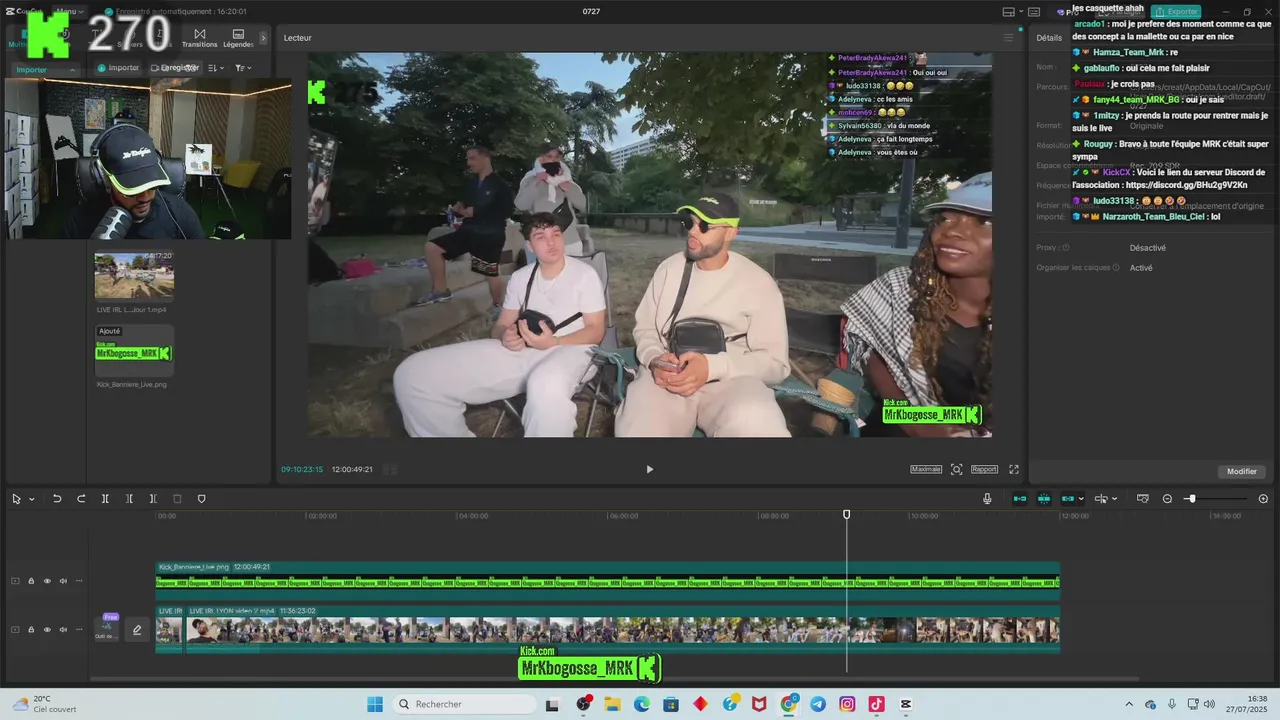1280x720 pixels.
Task: Open the Légendes tab
Action: pyautogui.click(x=238, y=38)
